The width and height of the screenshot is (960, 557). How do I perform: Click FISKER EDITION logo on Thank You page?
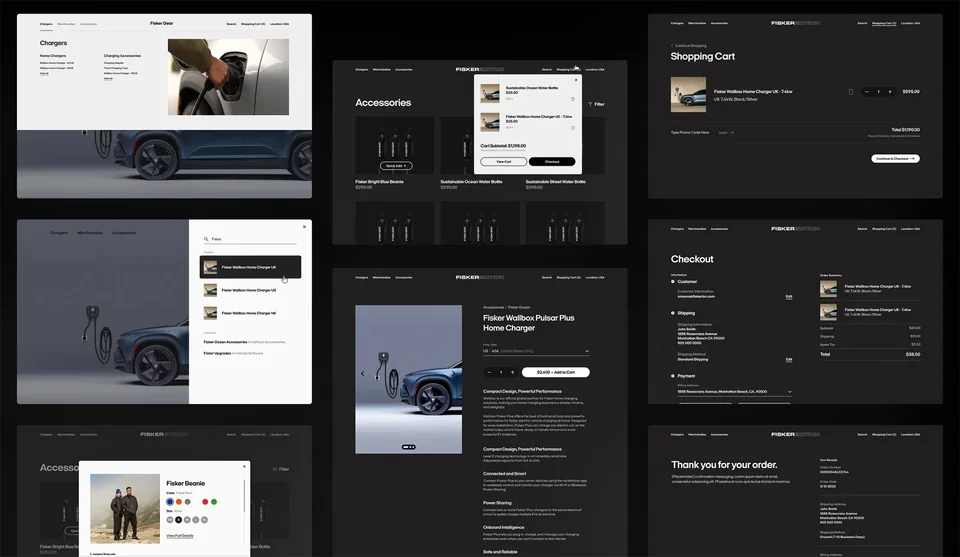tap(795, 435)
